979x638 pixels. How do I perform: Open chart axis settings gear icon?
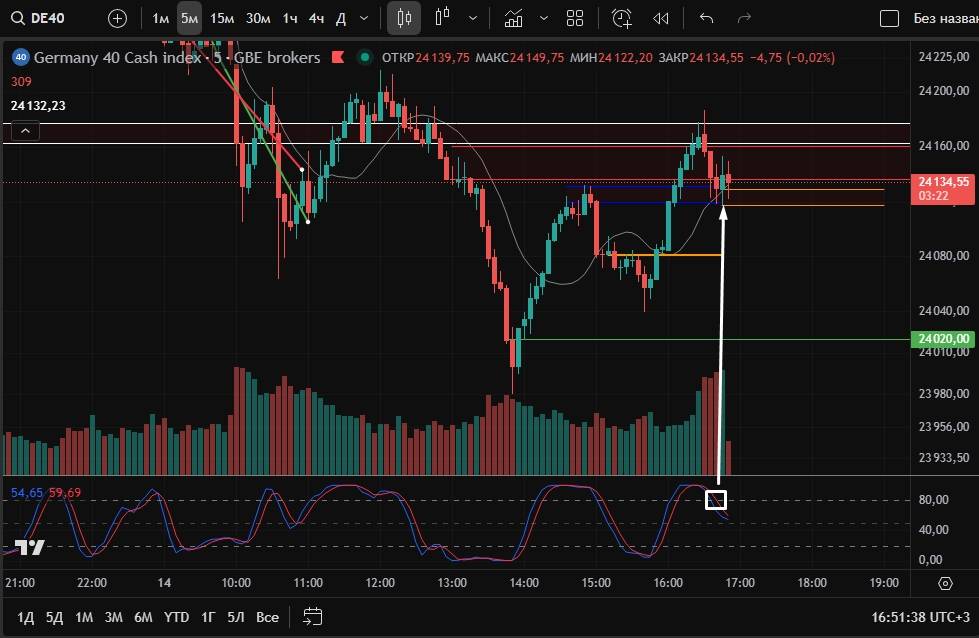(946, 583)
